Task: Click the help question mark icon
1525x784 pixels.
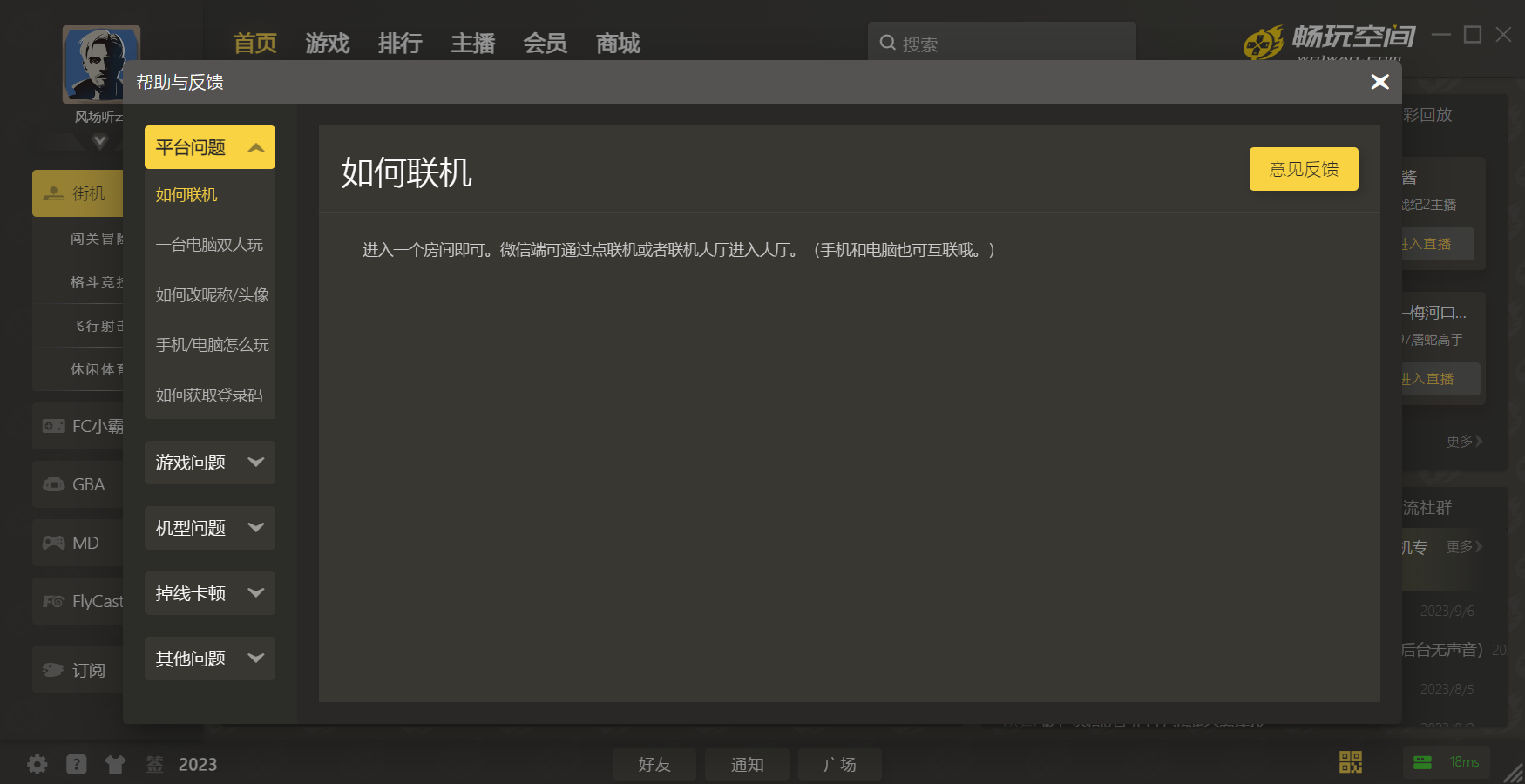Action: (77, 764)
